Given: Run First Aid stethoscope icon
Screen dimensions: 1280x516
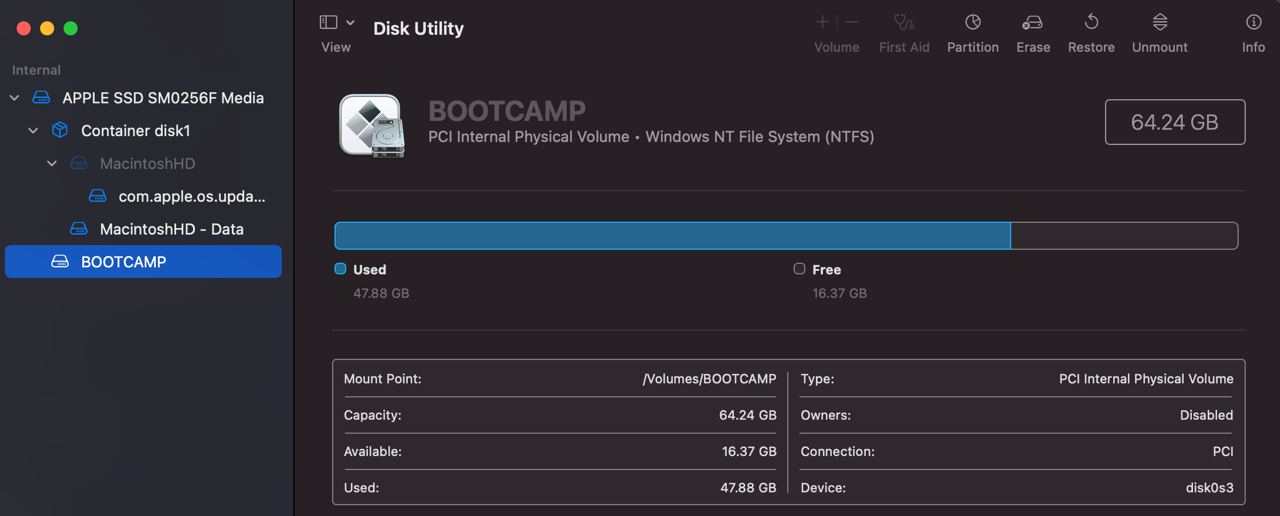Looking at the screenshot, I should coord(904,22).
